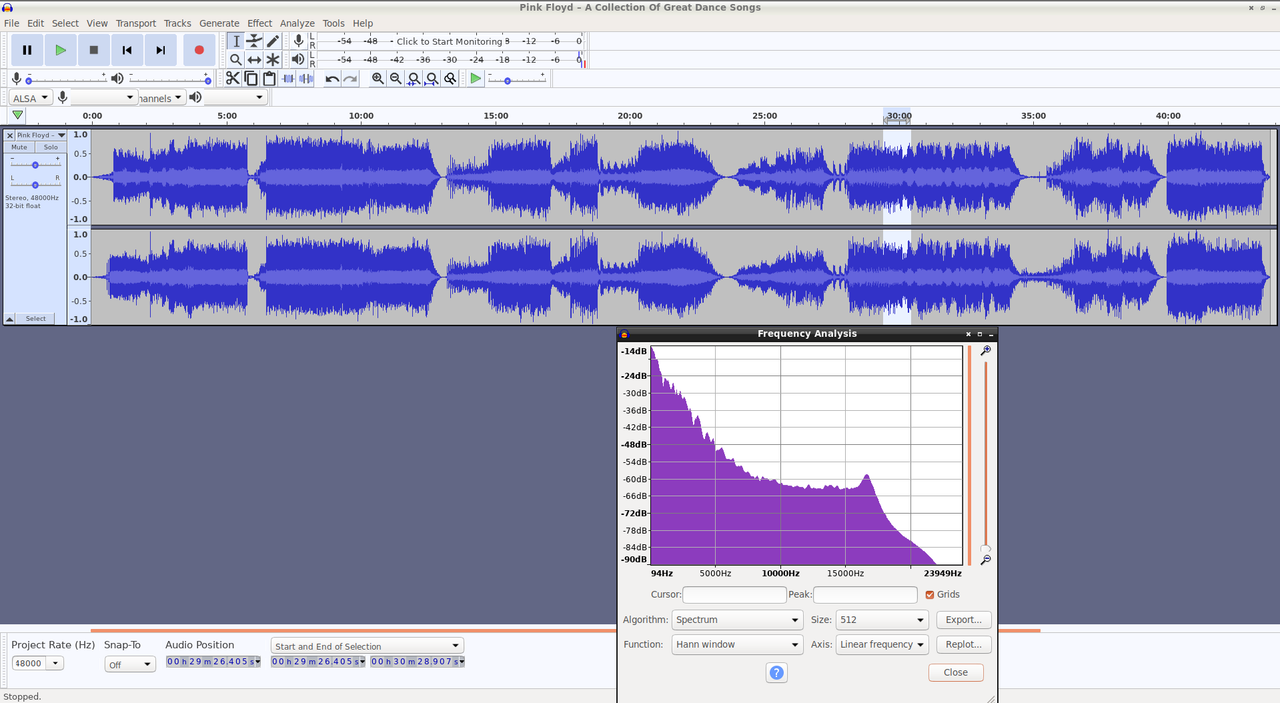
Task: Click the Zoom In toolbar icon
Action: tap(378, 79)
